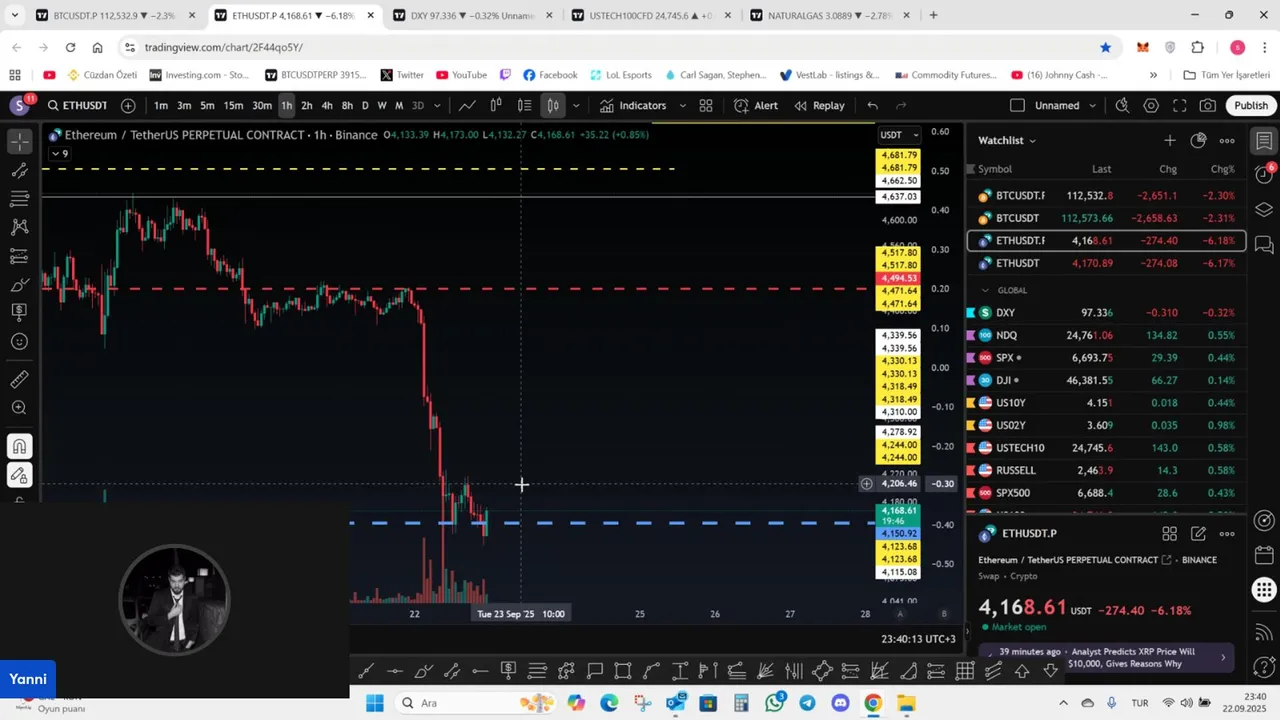Click the Publish button
This screenshot has height=720, width=1280.
coord(1250,105)
